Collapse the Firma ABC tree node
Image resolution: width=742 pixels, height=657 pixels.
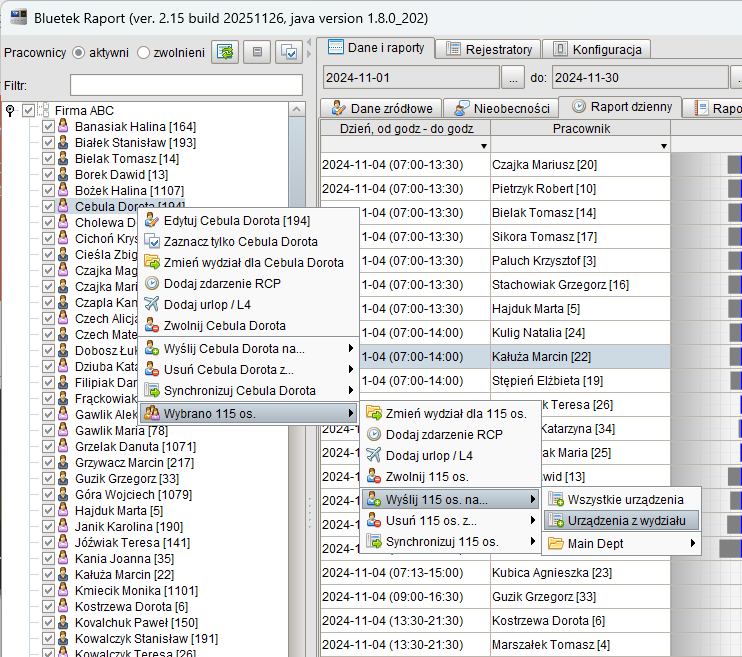[x=10, y=110]
